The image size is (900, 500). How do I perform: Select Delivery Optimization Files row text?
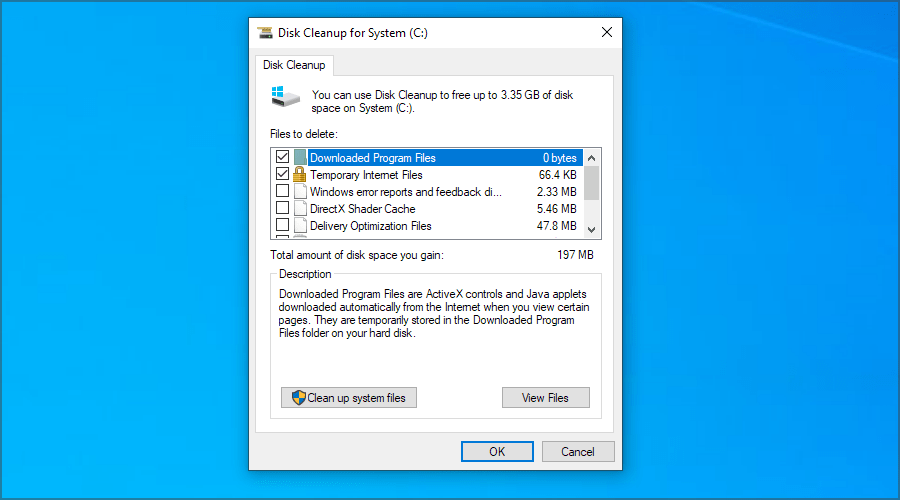[x=370, y=226]
